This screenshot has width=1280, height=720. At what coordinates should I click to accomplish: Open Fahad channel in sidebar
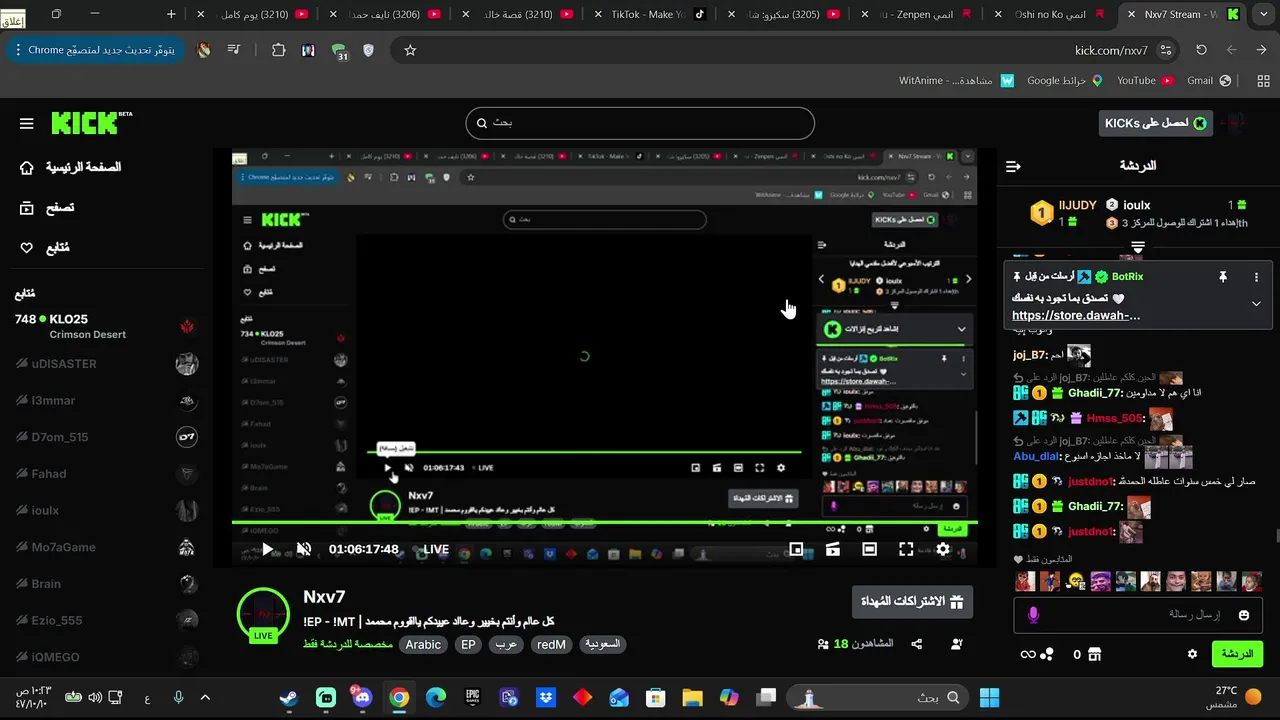tap(106, 474)
